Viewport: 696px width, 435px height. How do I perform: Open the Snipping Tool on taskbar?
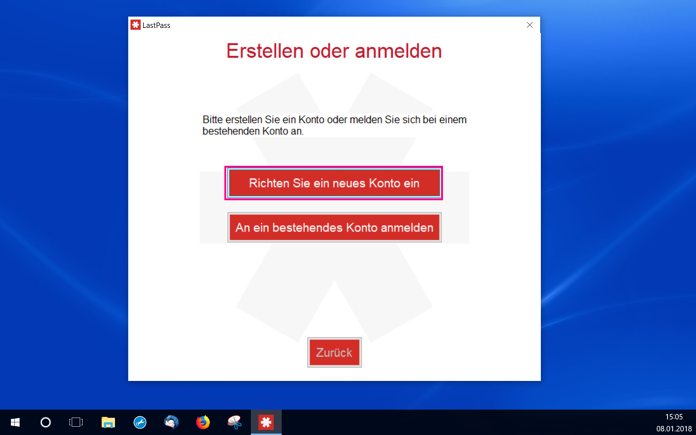tap(234, 422)
